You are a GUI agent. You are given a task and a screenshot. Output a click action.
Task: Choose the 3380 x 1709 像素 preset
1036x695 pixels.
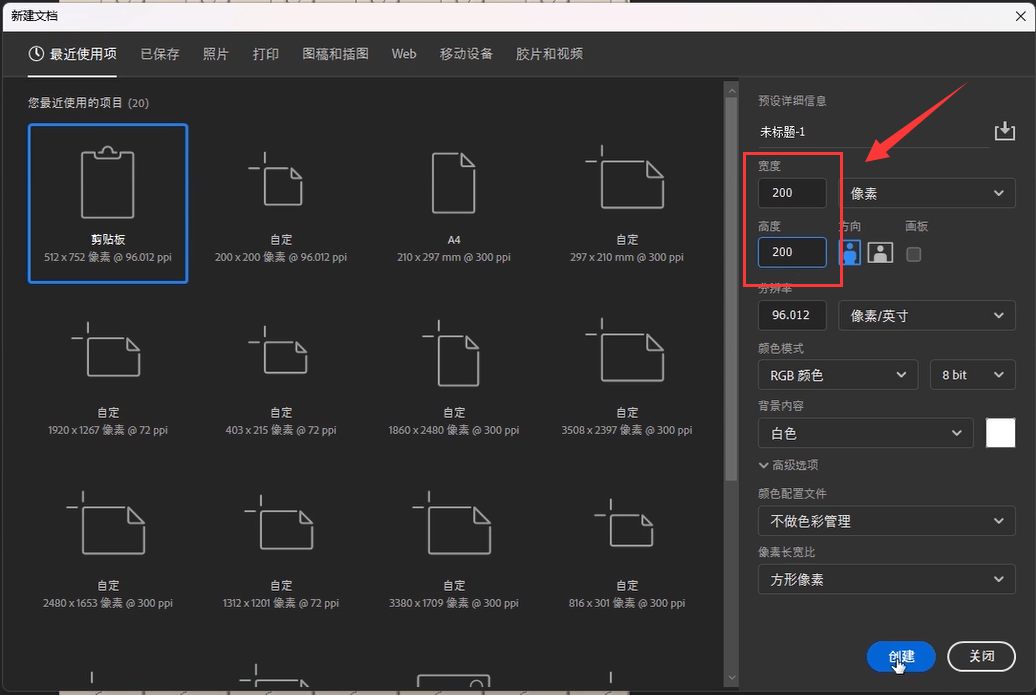click(454, 550)
